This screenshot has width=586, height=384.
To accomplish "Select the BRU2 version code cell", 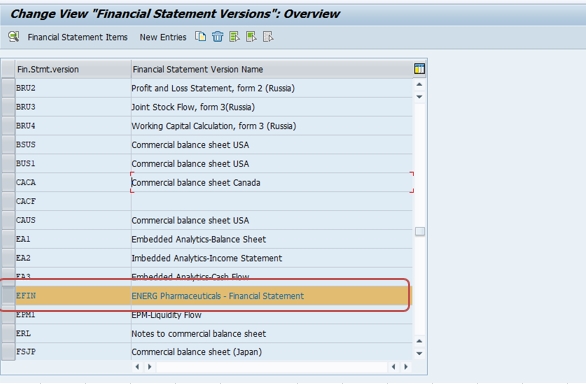I will pos(73,88).
